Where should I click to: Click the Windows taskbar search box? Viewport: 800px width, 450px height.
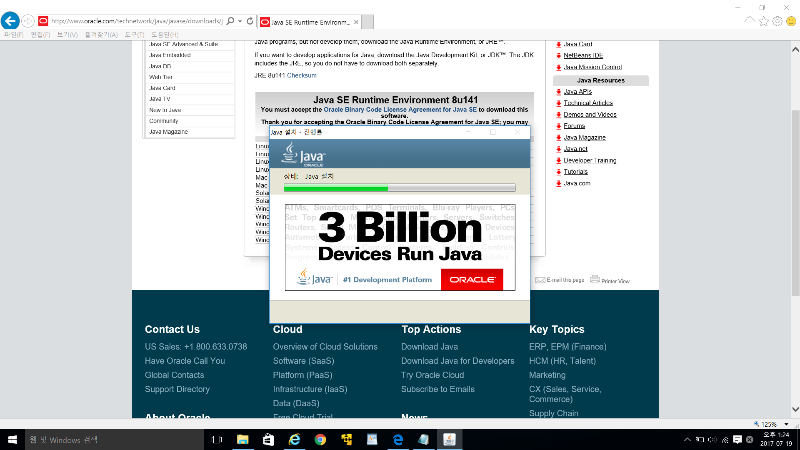coord(114,439)
